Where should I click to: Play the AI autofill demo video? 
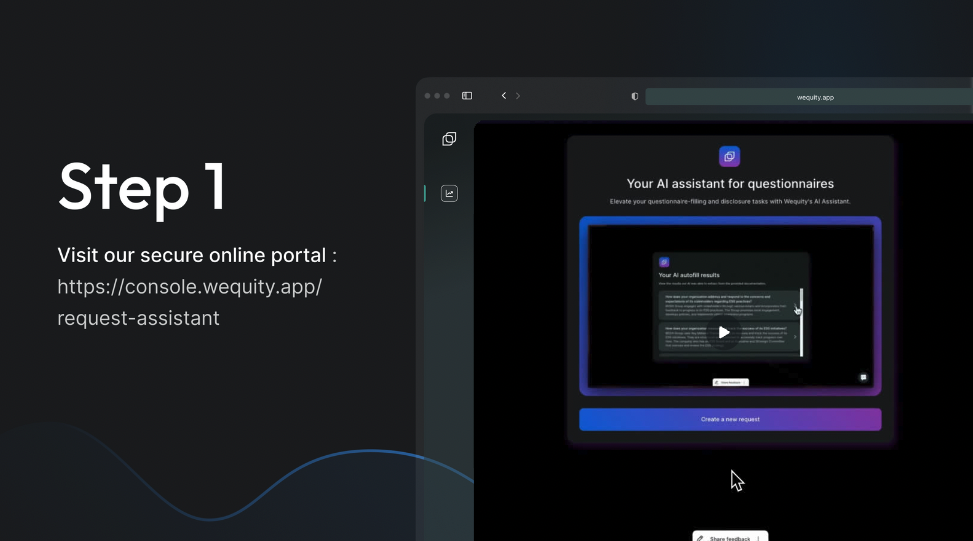724,333
